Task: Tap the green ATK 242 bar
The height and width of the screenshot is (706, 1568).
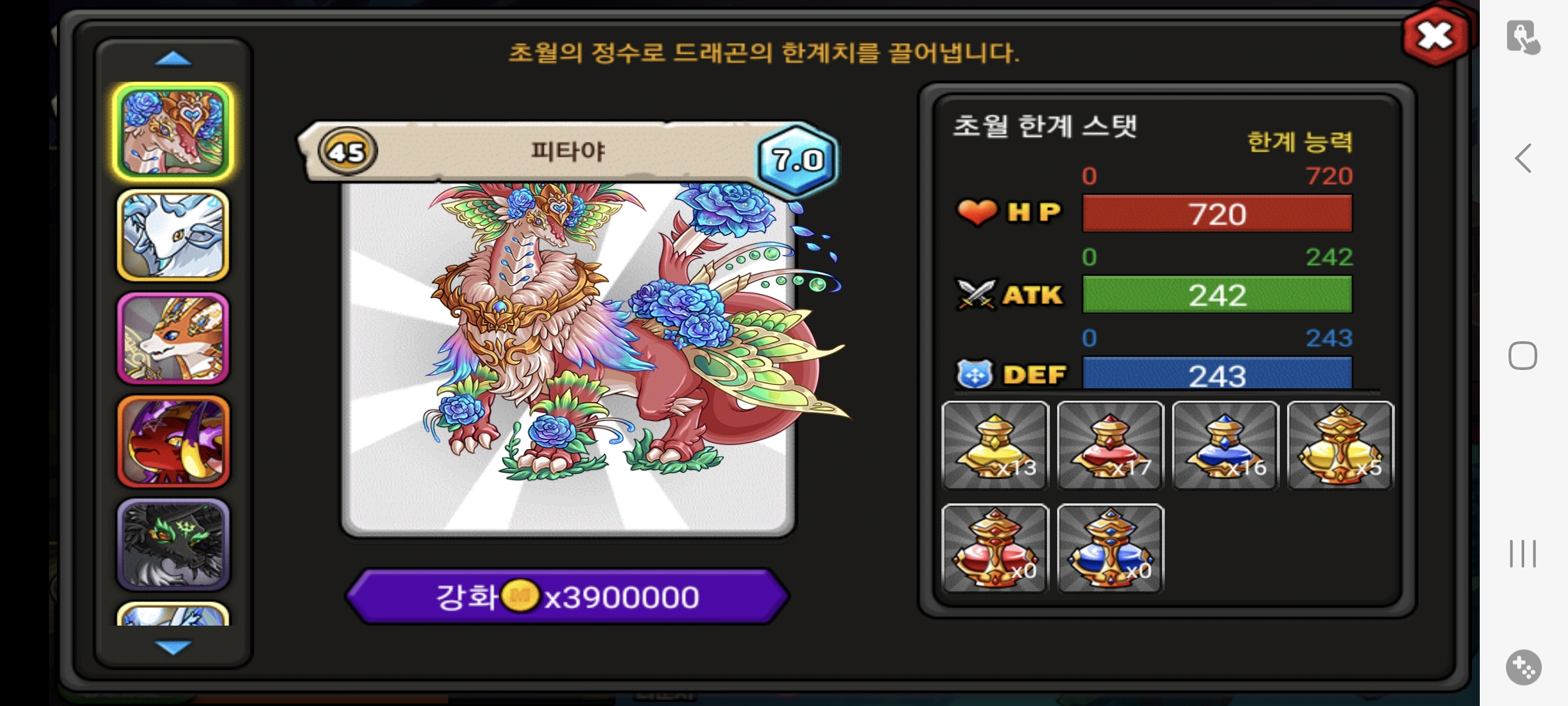Action: (x=1217, y=295)
